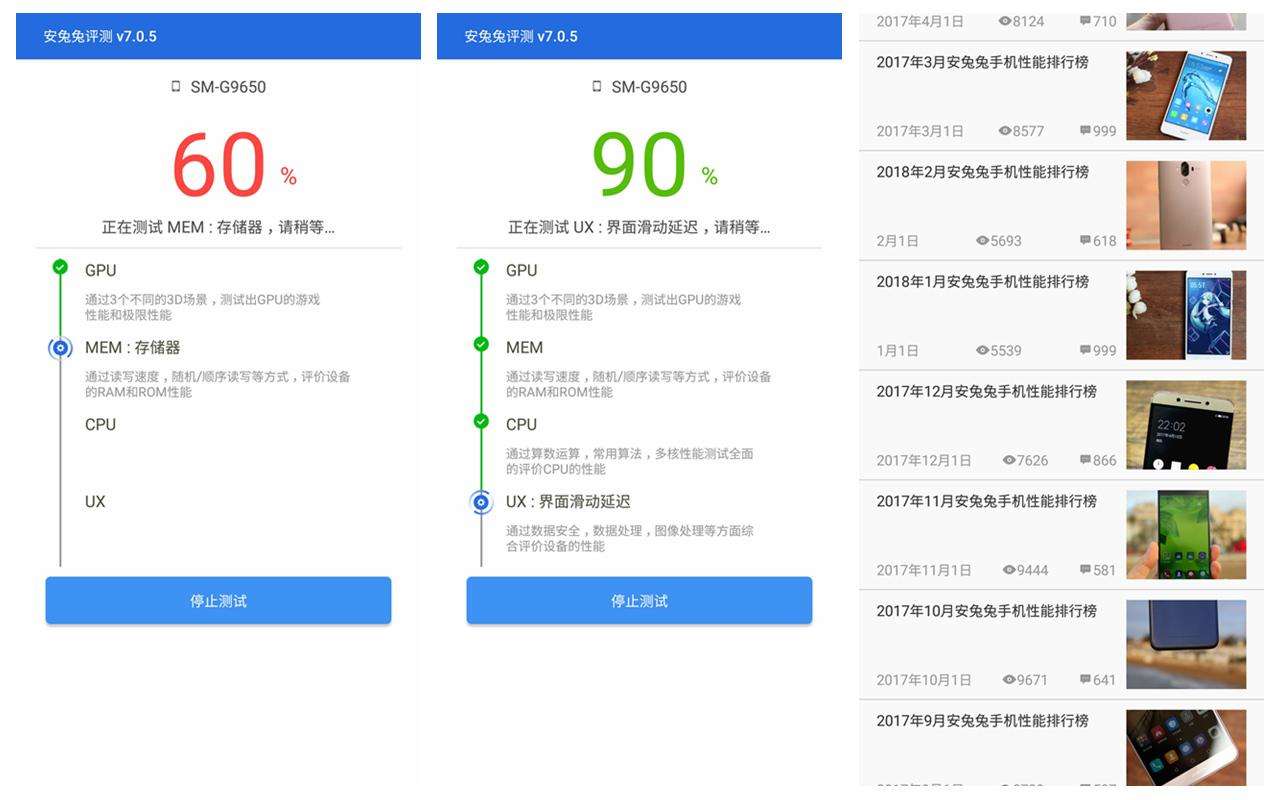Click thumbnail of March 2017 ranking article

click(1186, 96)
